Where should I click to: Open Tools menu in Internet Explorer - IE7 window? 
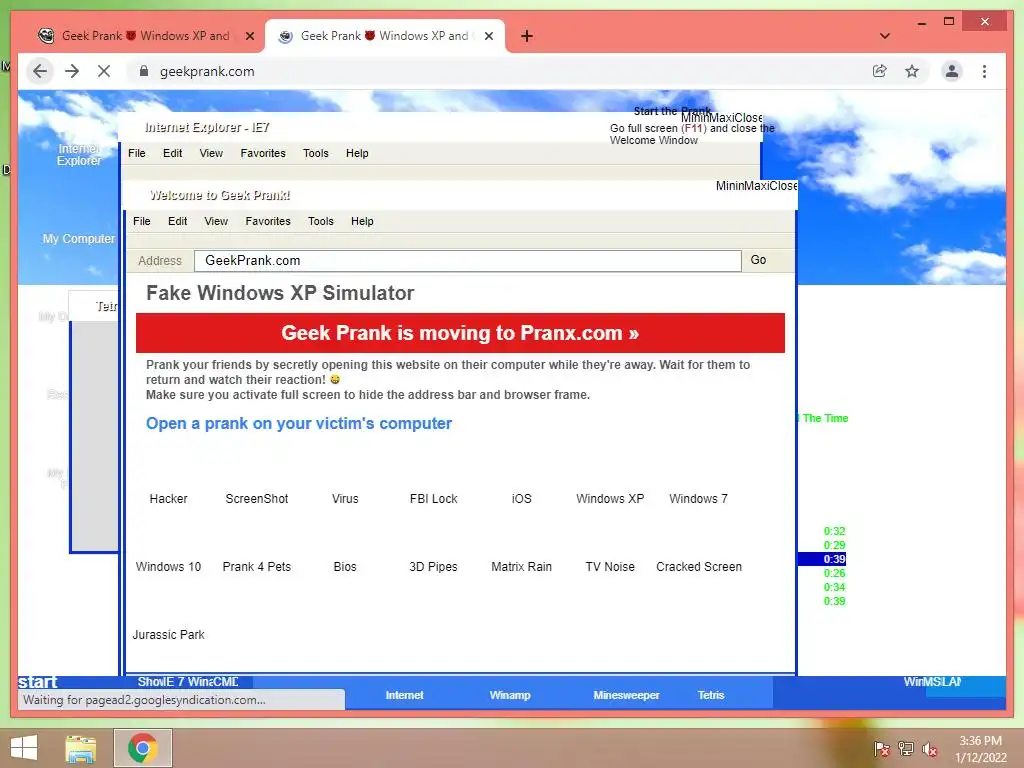(315, 153)
